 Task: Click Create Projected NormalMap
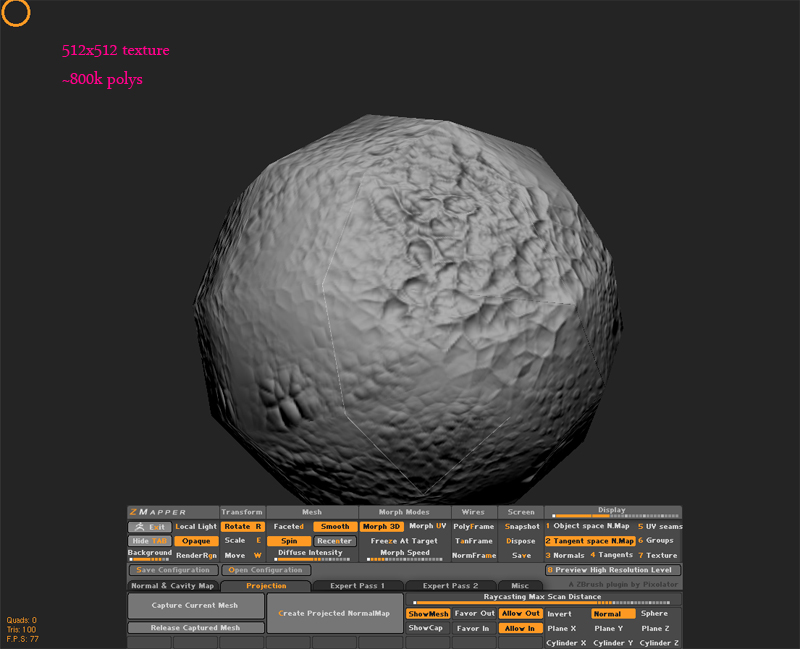tap(334, 613)
